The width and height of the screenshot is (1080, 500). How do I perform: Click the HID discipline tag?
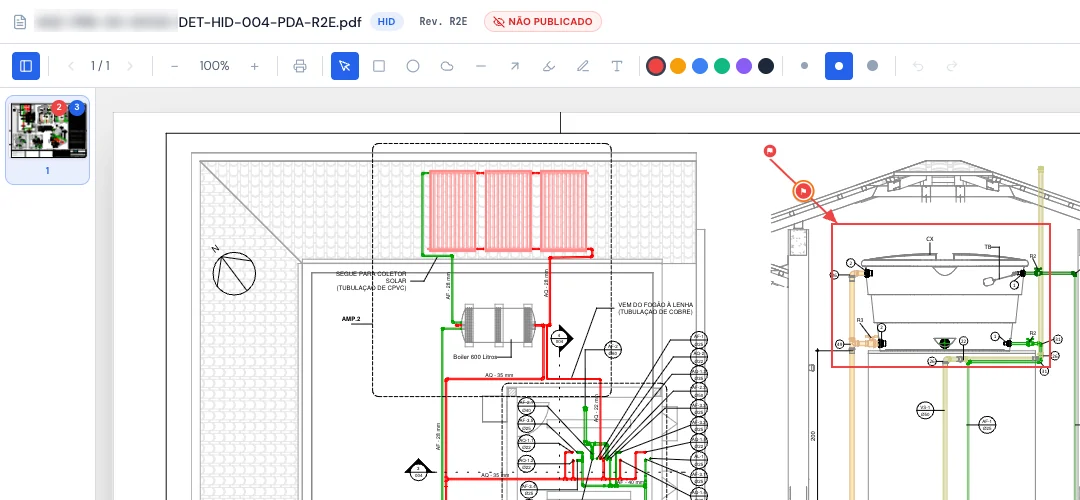(386, 21)
